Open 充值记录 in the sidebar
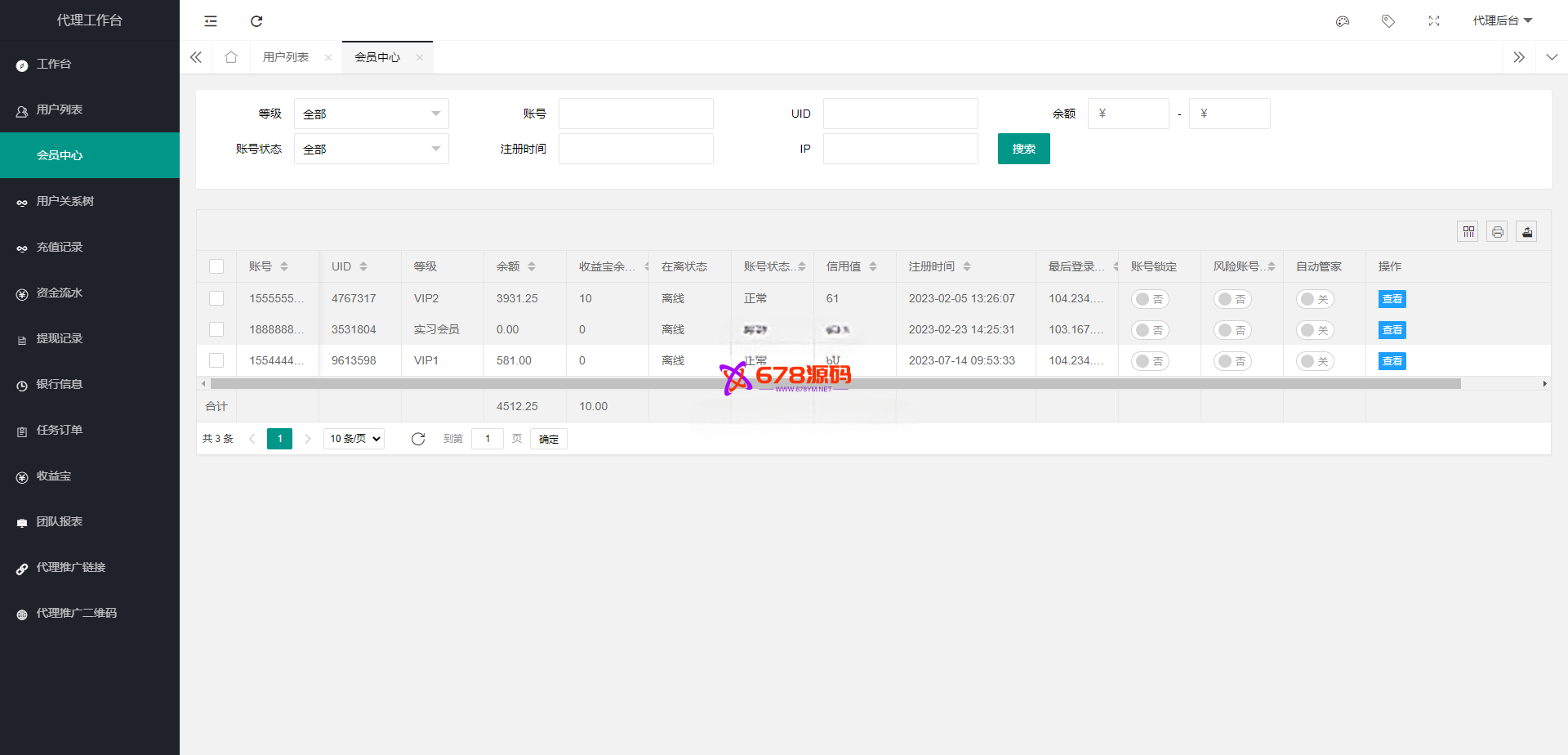 pos(90,247)
